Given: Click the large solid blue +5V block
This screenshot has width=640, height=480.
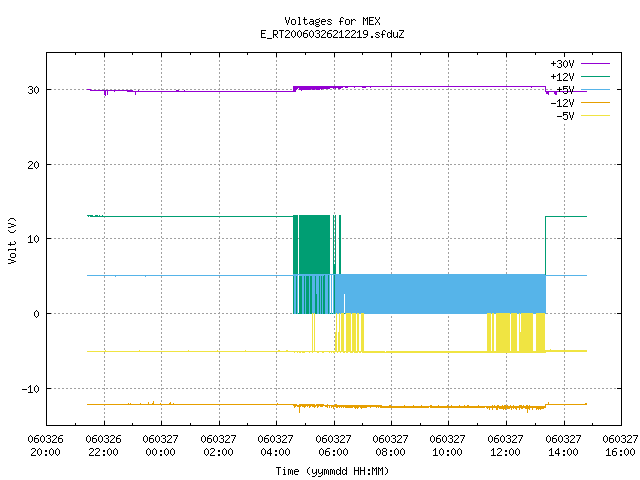Looking at the screenshot, I should 441,294.
